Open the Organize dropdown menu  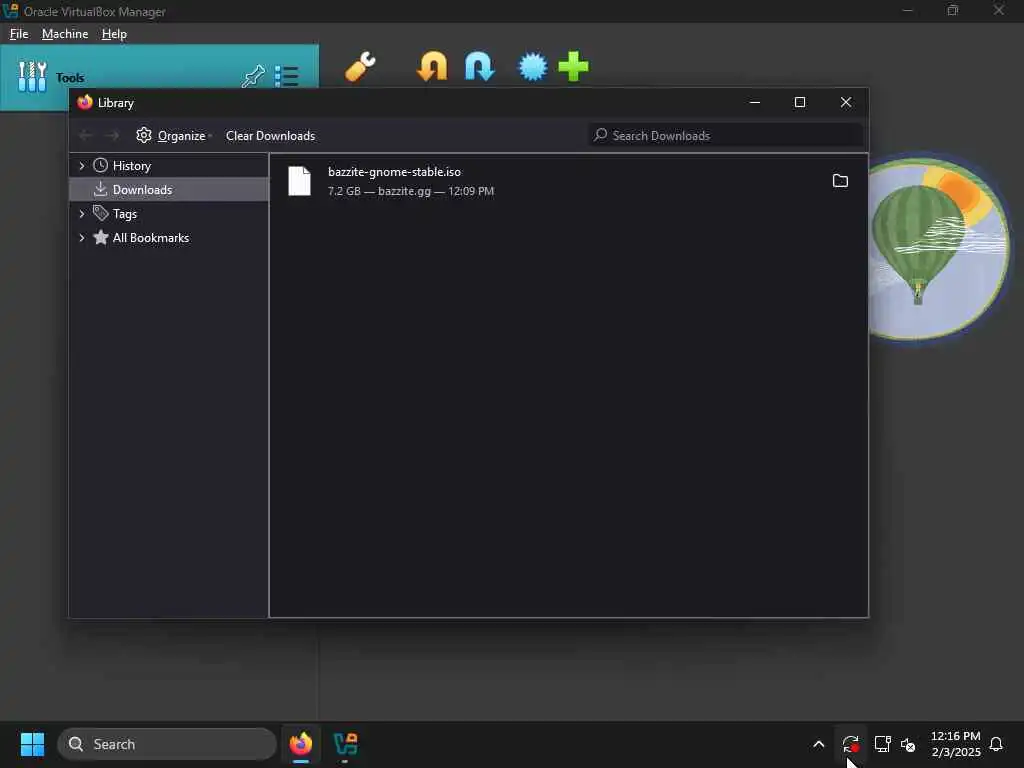[174, 135]
